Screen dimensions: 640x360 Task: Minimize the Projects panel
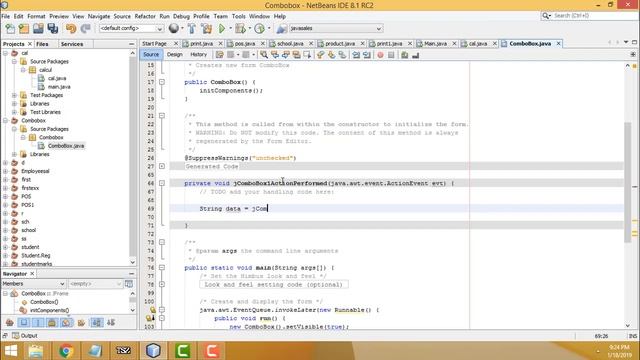[131, 44]
